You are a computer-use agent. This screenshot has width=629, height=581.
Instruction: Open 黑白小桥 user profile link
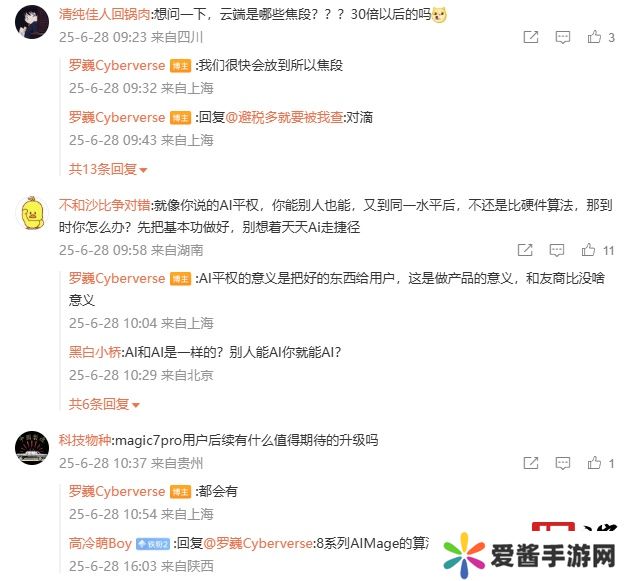click(x=95, y=352)
